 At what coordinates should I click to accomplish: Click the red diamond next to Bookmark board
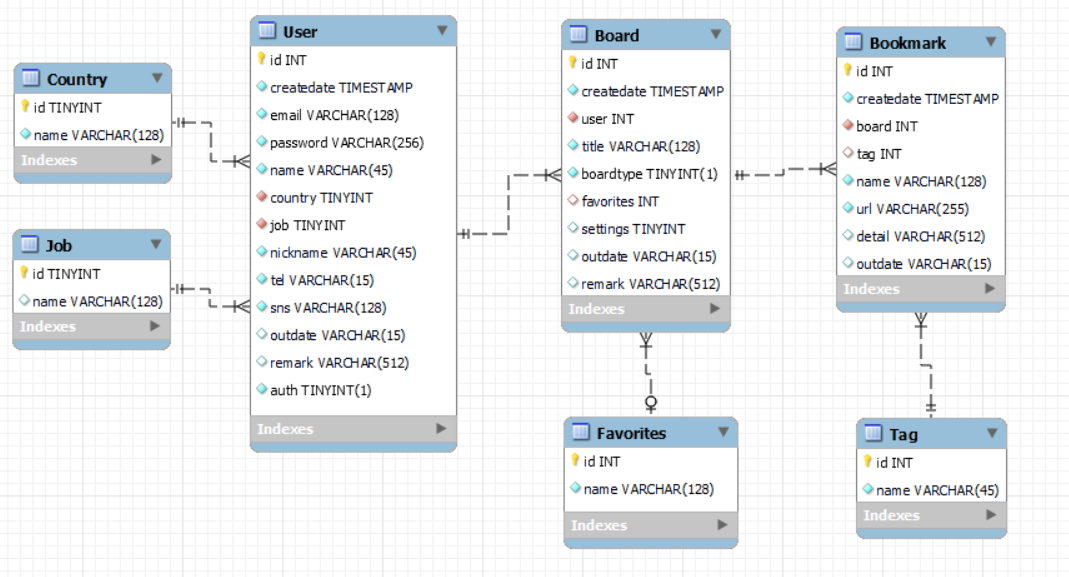(848, 125)
